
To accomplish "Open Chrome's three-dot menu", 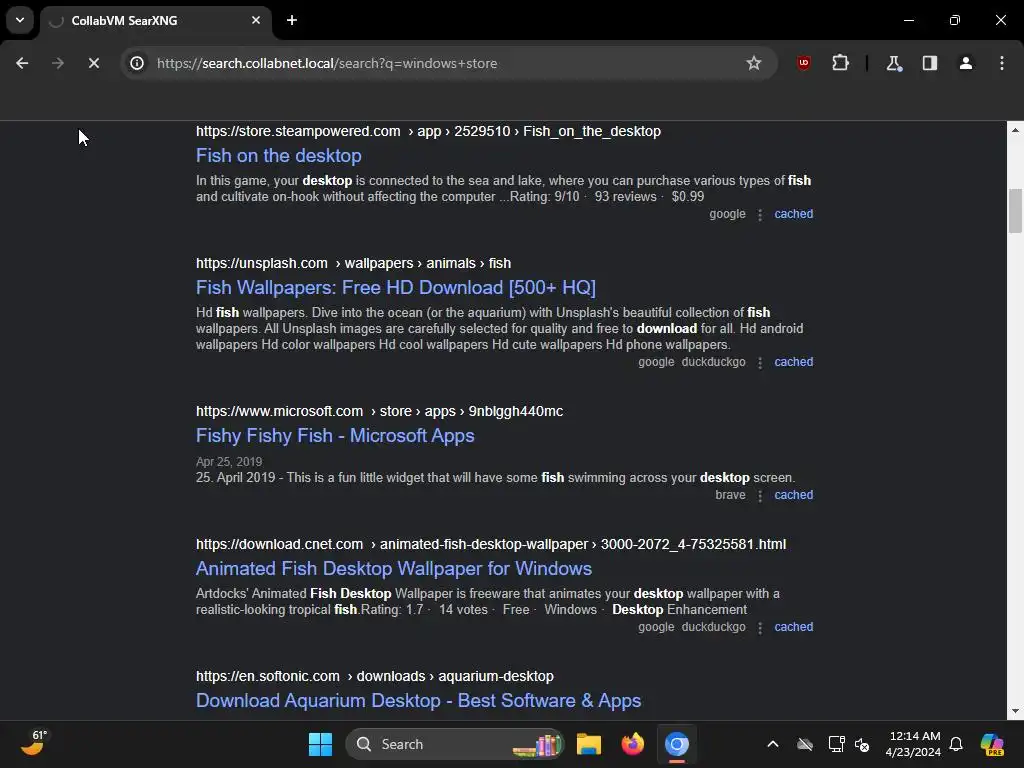I will point(1001,63).
